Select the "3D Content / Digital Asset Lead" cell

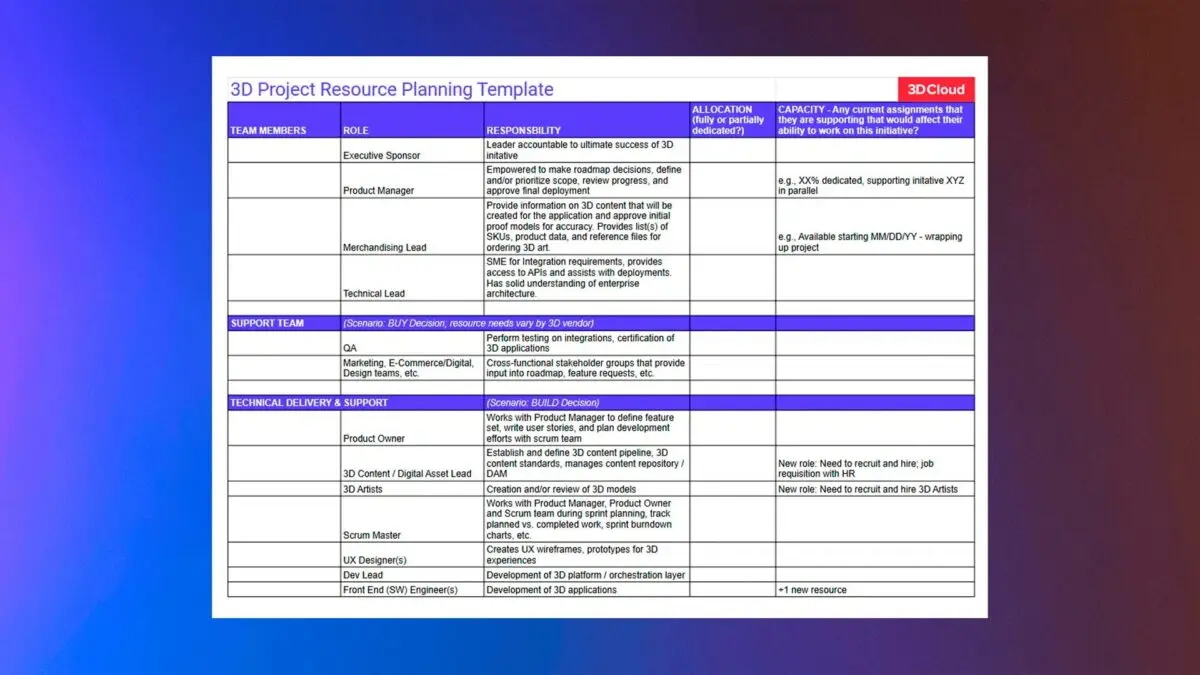point(412,464)
